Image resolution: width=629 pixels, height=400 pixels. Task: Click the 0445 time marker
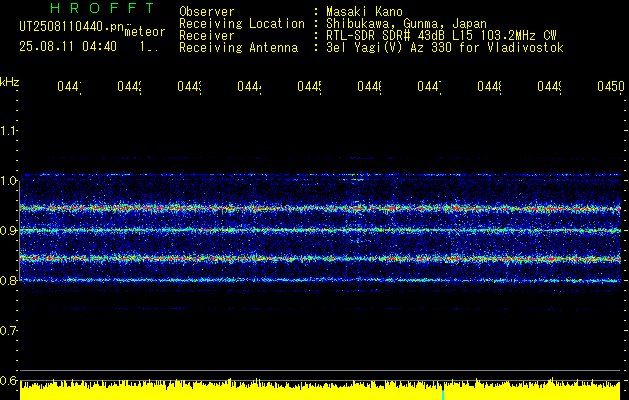coord(309,86)
